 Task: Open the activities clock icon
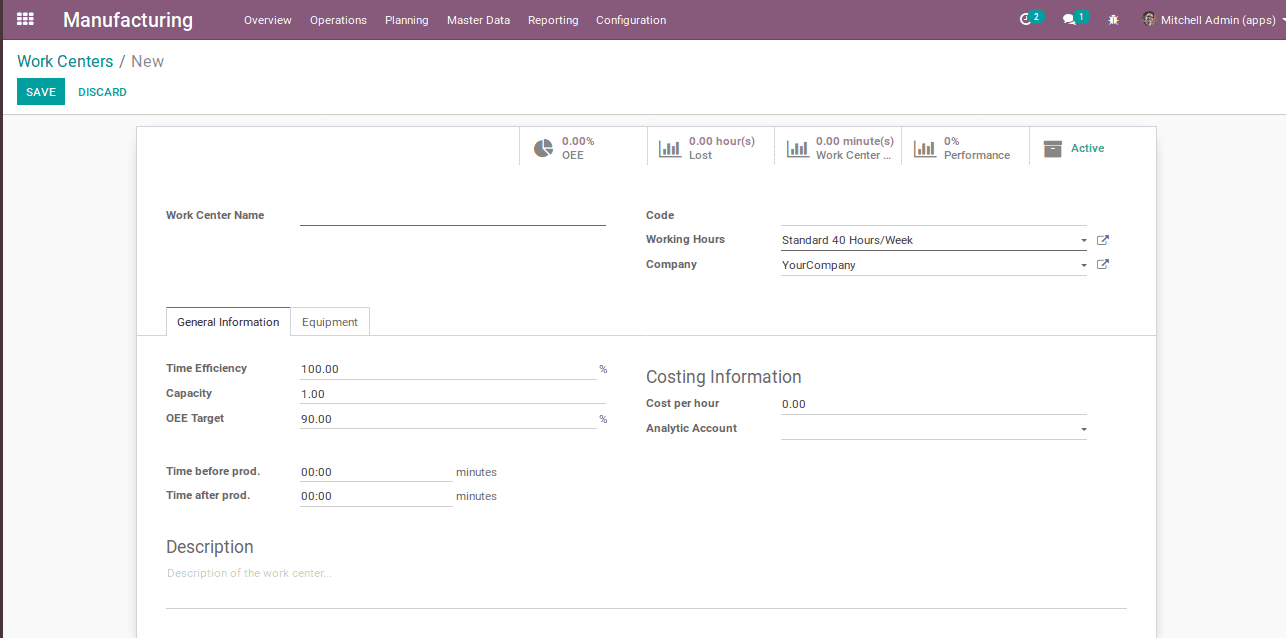pyautogui.click(x=1025, y=19)
